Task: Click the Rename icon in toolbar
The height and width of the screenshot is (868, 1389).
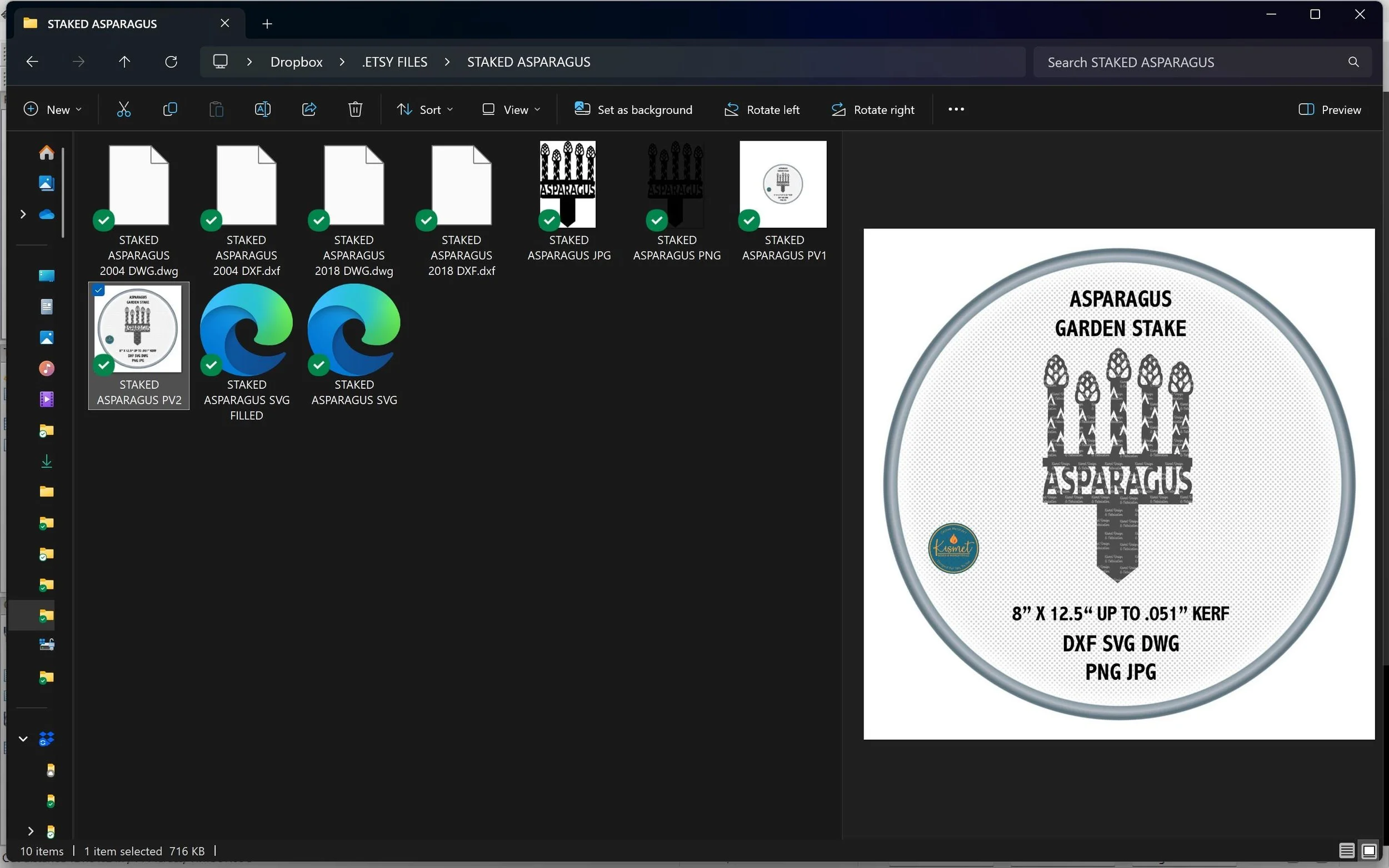Action: pyautogui.click(x=262, y=109)
